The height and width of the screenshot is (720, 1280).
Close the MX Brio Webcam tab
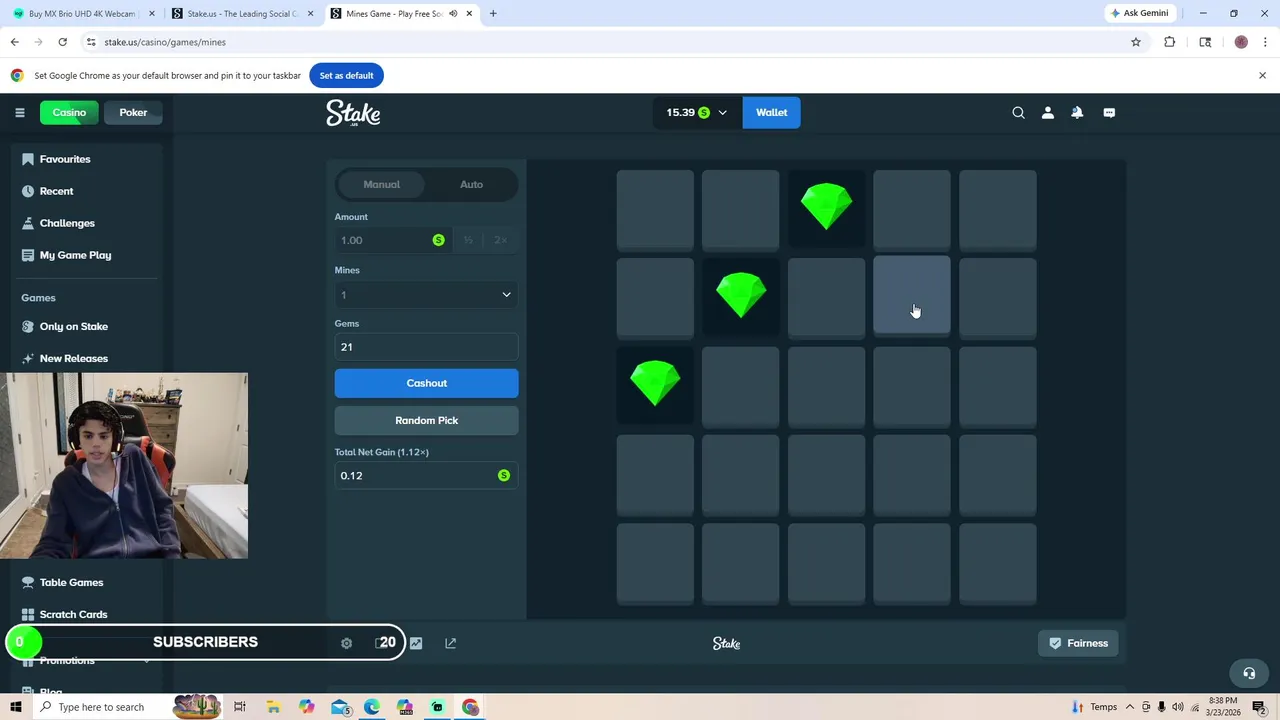coord(152,14)
